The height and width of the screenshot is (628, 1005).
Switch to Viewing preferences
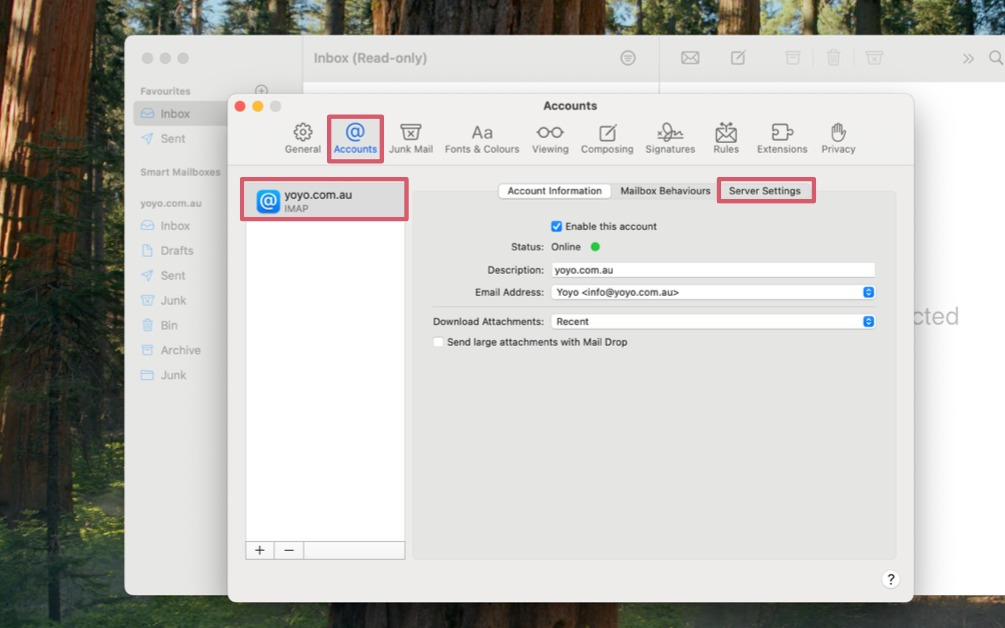[550, 138]
